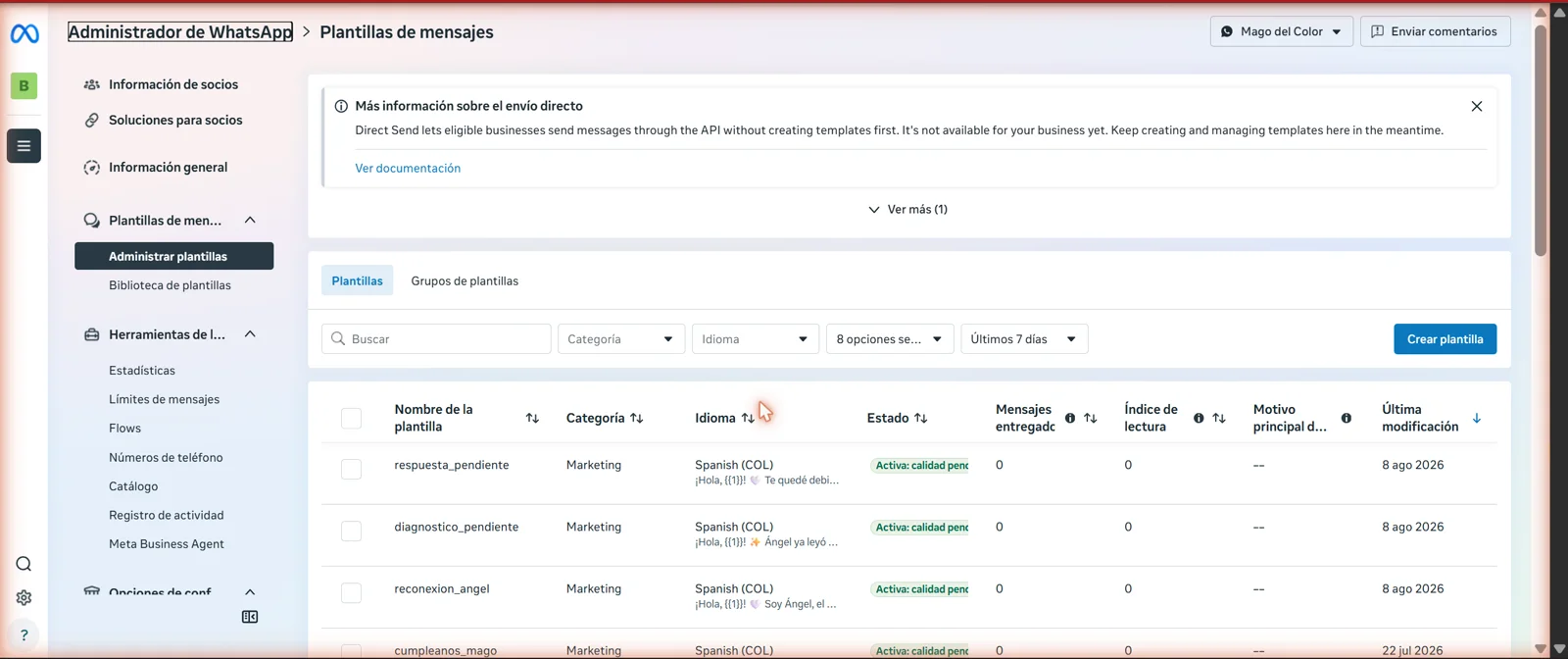Open Catálogo in the sidebar

(x=133, y=486)
